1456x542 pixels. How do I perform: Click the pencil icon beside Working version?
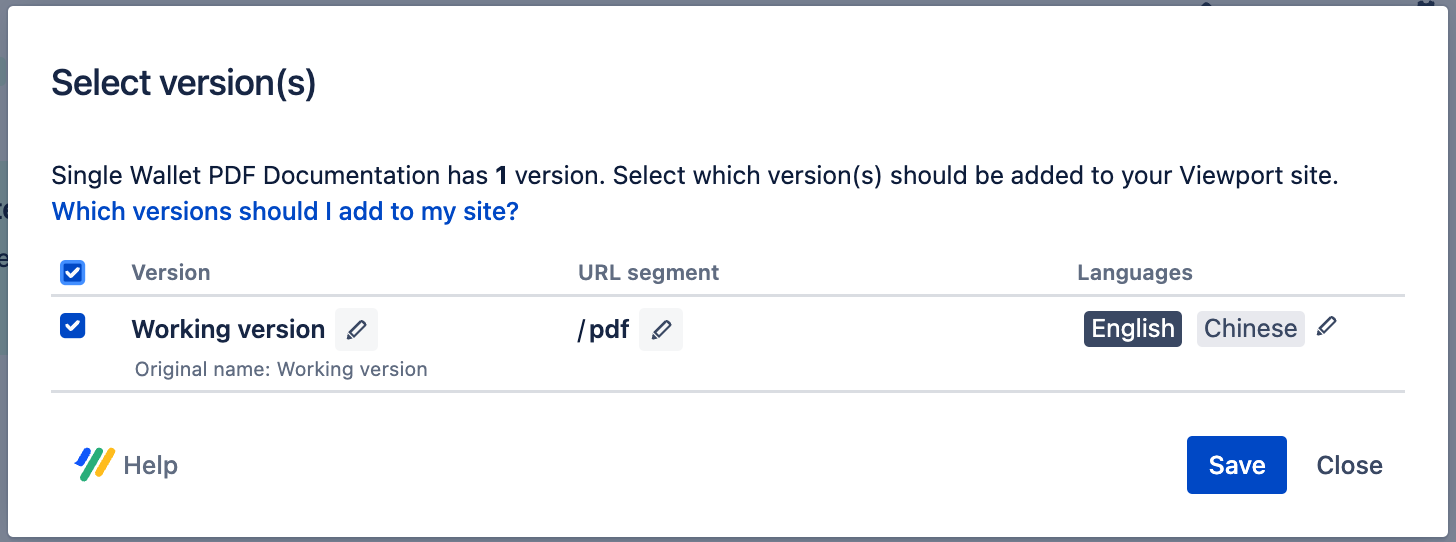coord(356,329)
